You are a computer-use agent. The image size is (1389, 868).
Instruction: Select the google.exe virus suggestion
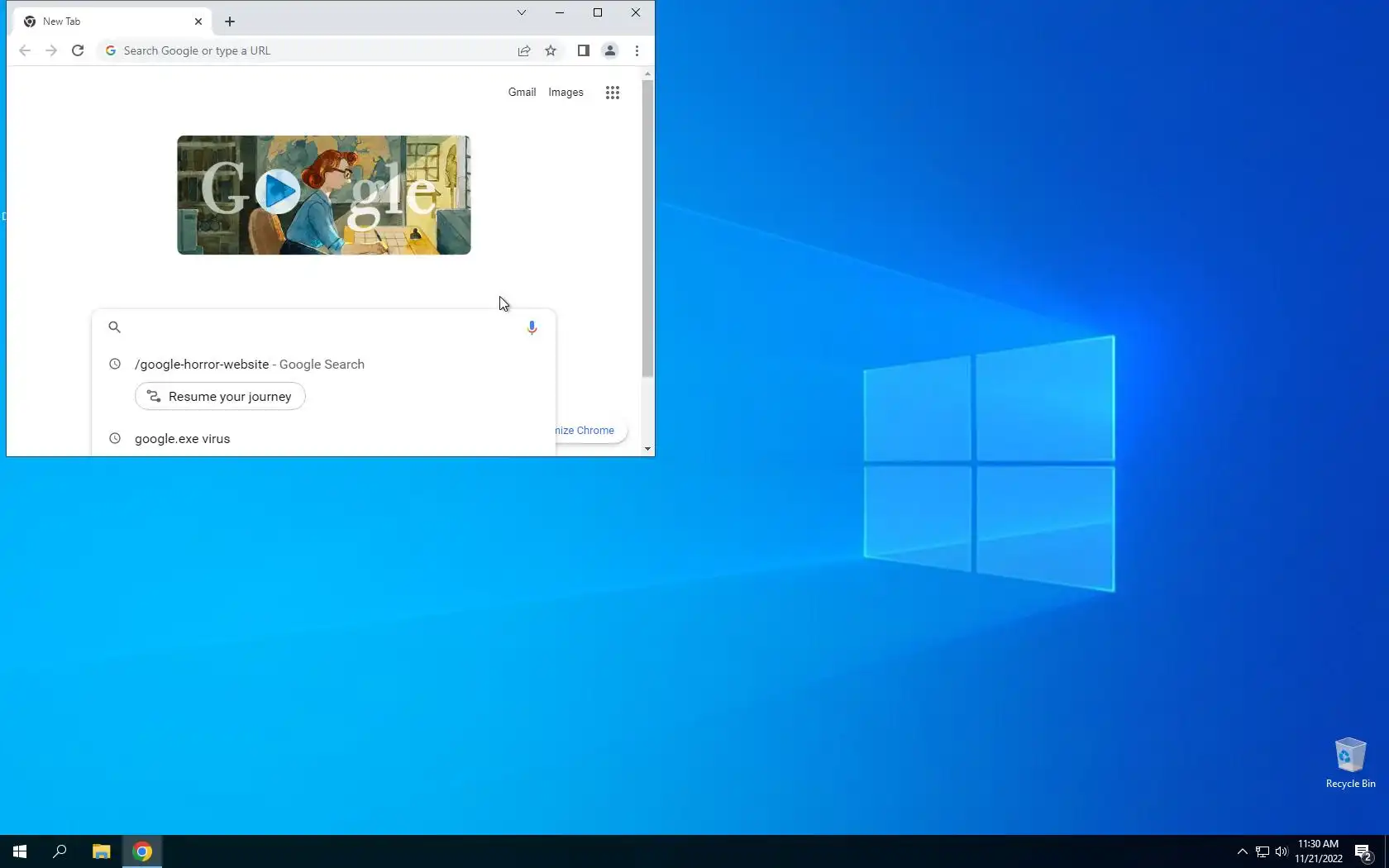click(324, 439)
